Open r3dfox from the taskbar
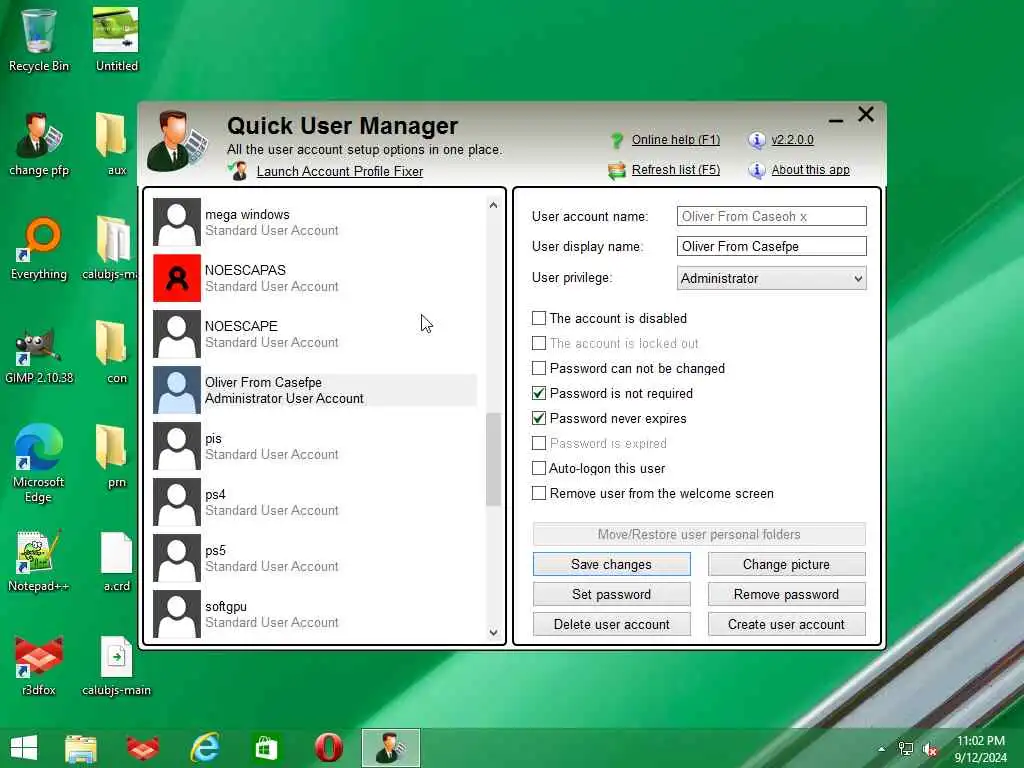The image size is (1024, 768). click(x=142, y=748)
